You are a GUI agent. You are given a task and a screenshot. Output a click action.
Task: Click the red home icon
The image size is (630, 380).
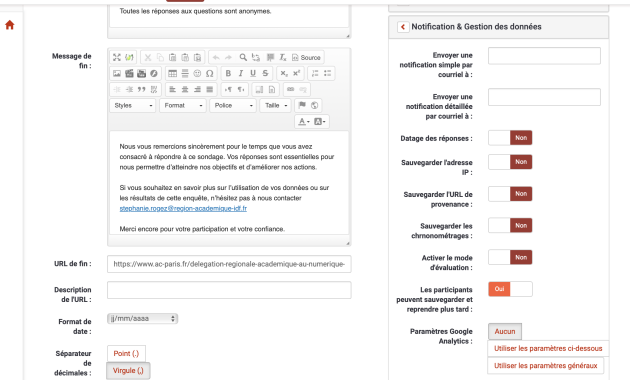pyautogui.click(x=10, y=25)
